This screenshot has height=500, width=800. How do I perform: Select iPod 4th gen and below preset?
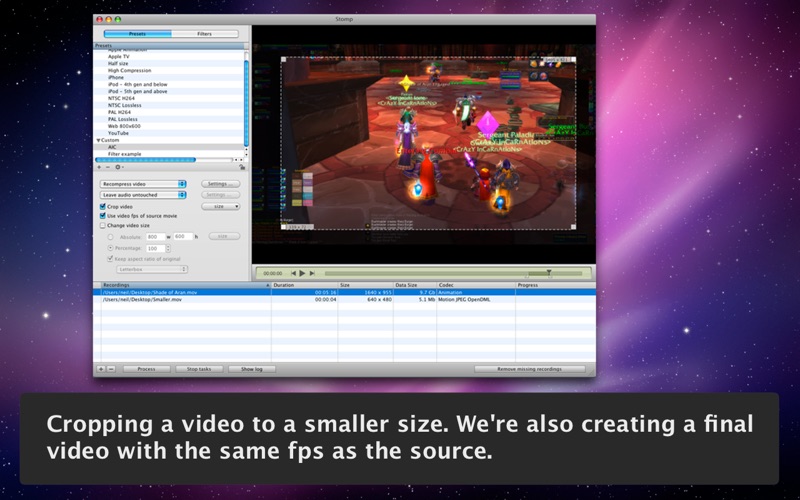coord(137,84)
